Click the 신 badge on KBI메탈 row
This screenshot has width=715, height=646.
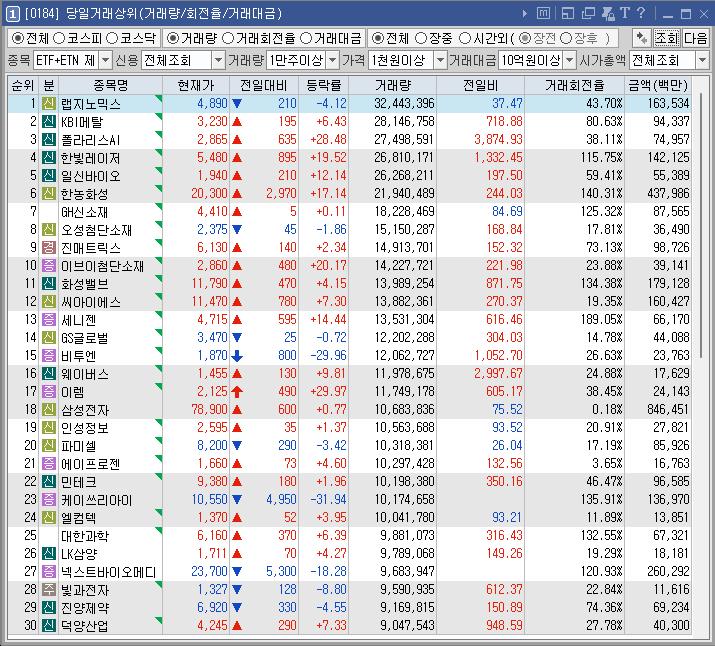coord(49,122)
